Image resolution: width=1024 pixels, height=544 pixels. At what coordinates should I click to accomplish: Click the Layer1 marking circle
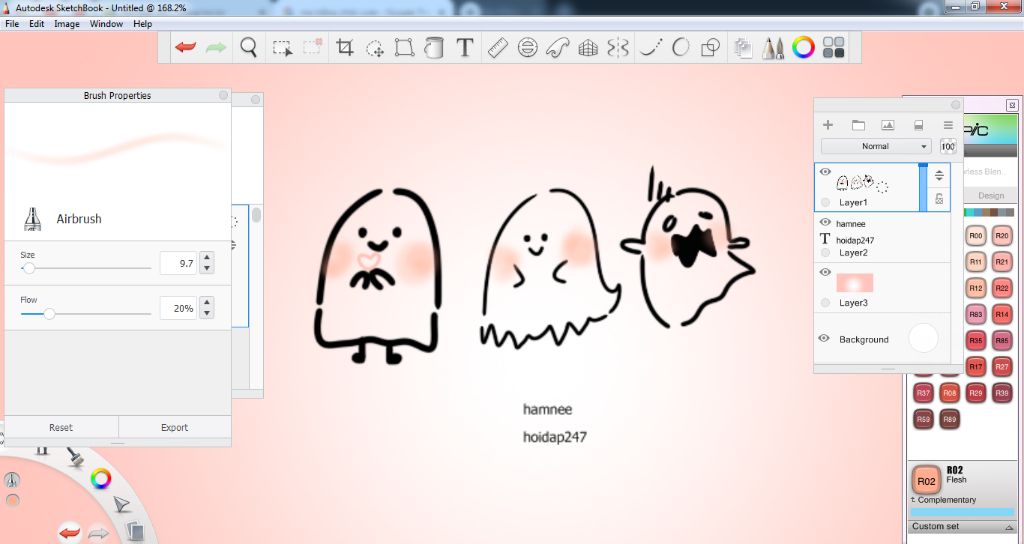[825, 202]
